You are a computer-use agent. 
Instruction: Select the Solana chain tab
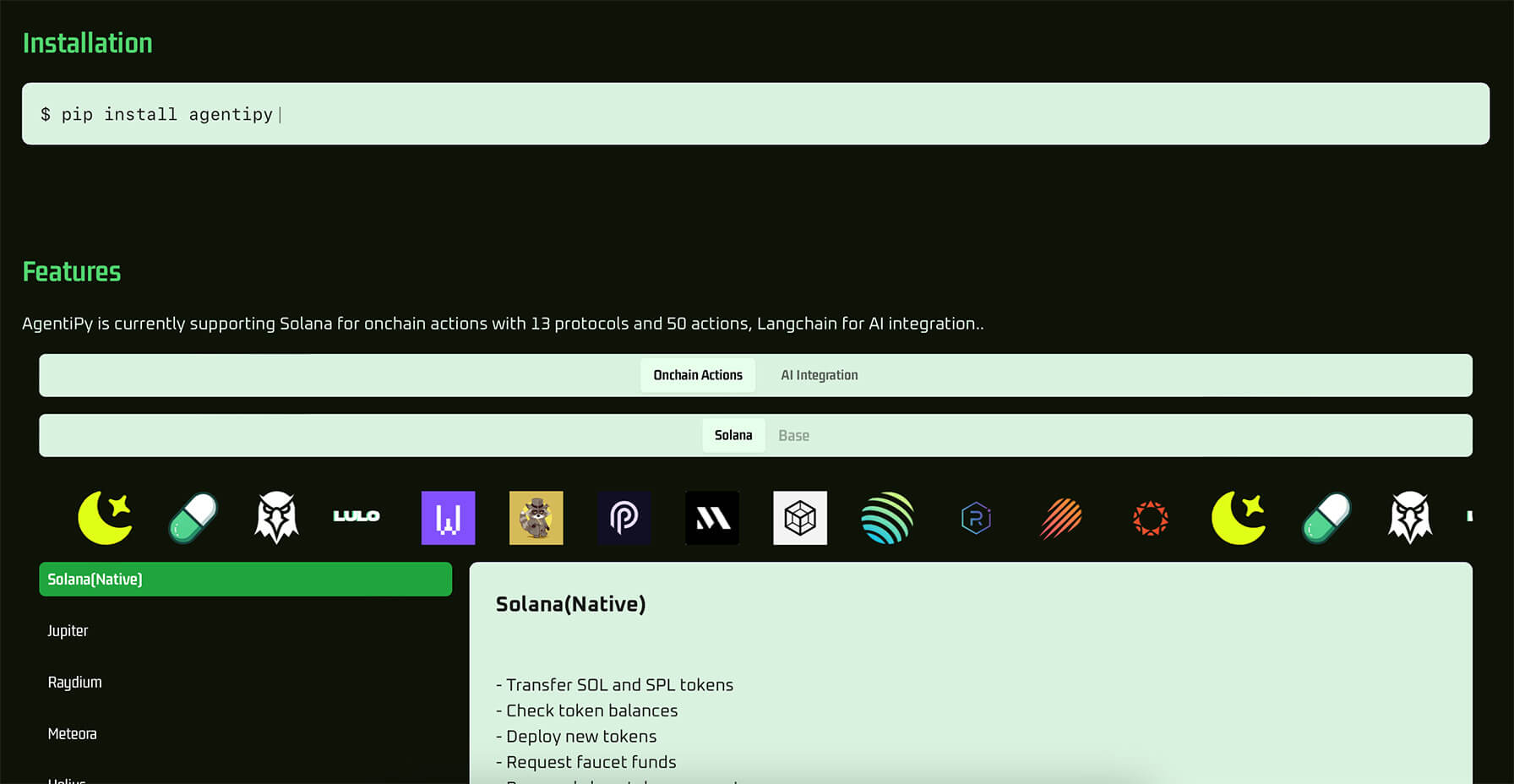click(733, 436)
